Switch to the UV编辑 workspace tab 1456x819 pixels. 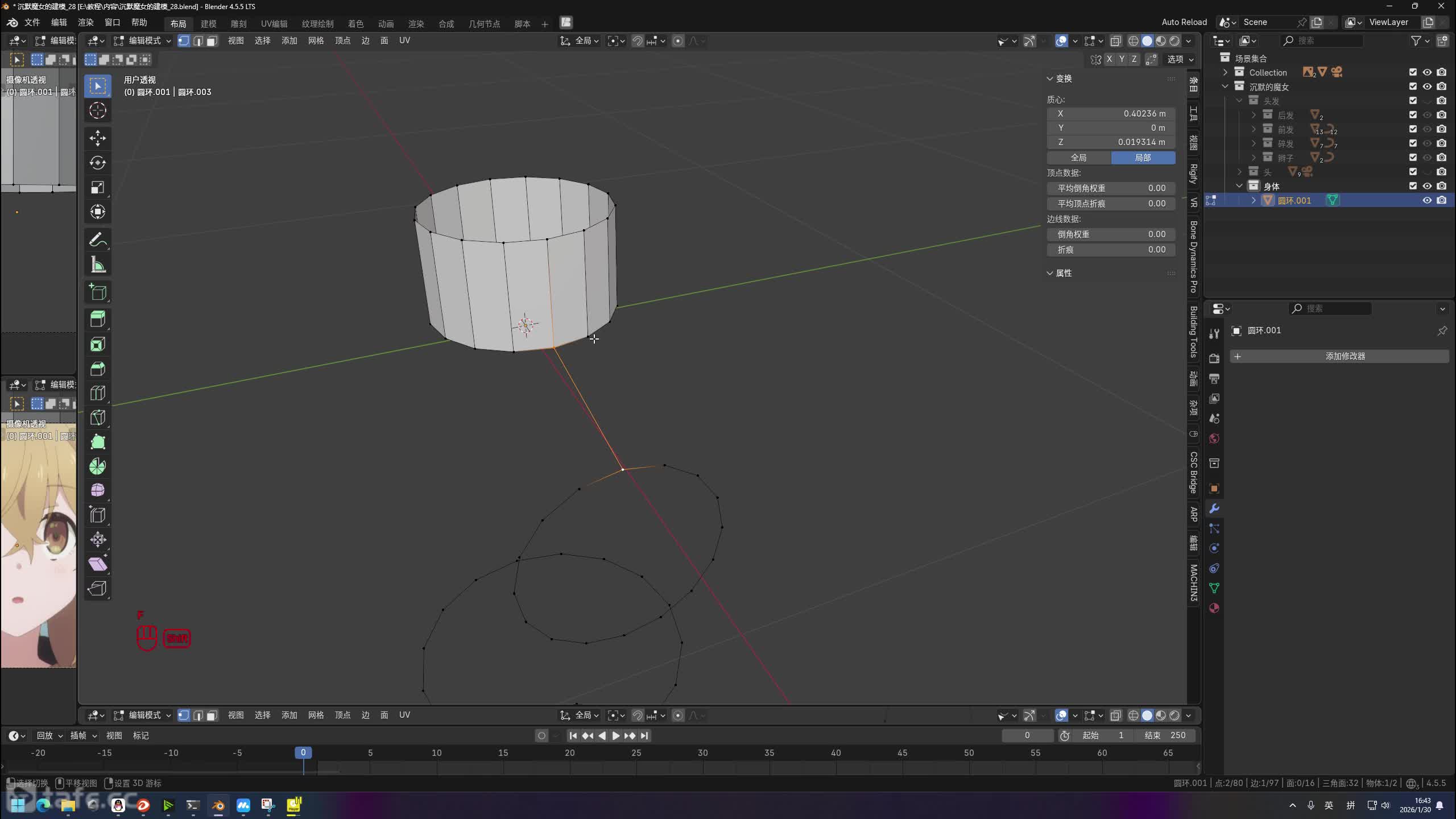[274, 24]
